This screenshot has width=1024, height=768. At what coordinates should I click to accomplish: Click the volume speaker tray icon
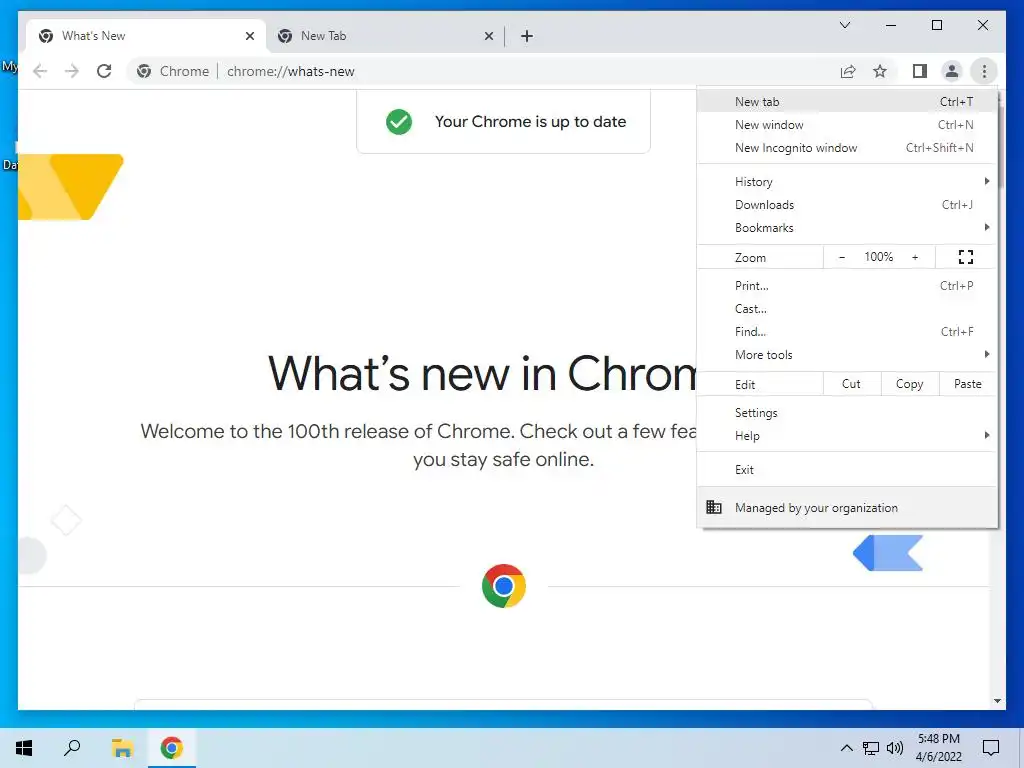(x=895, y=748)
